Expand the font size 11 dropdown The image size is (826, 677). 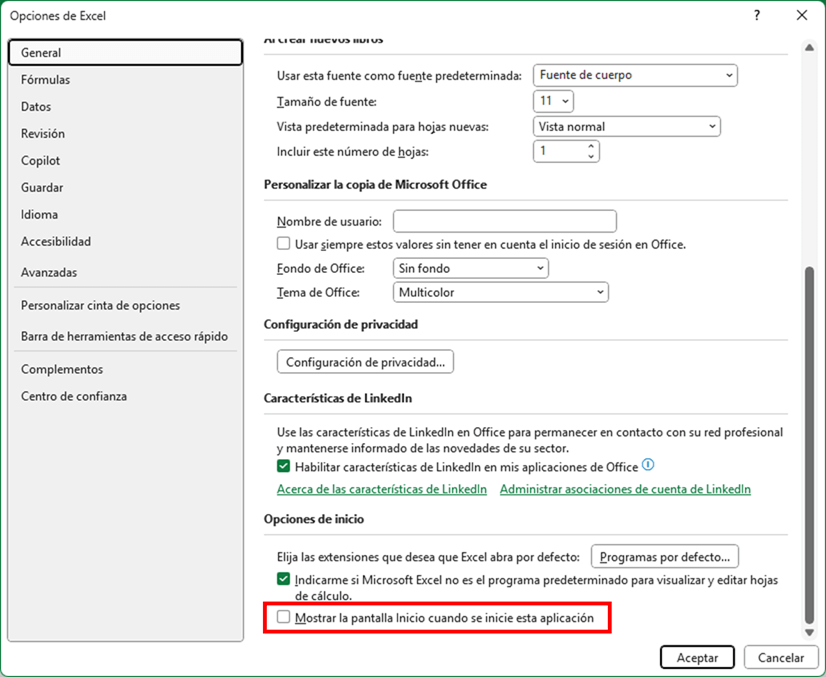[x=553, y=101]
